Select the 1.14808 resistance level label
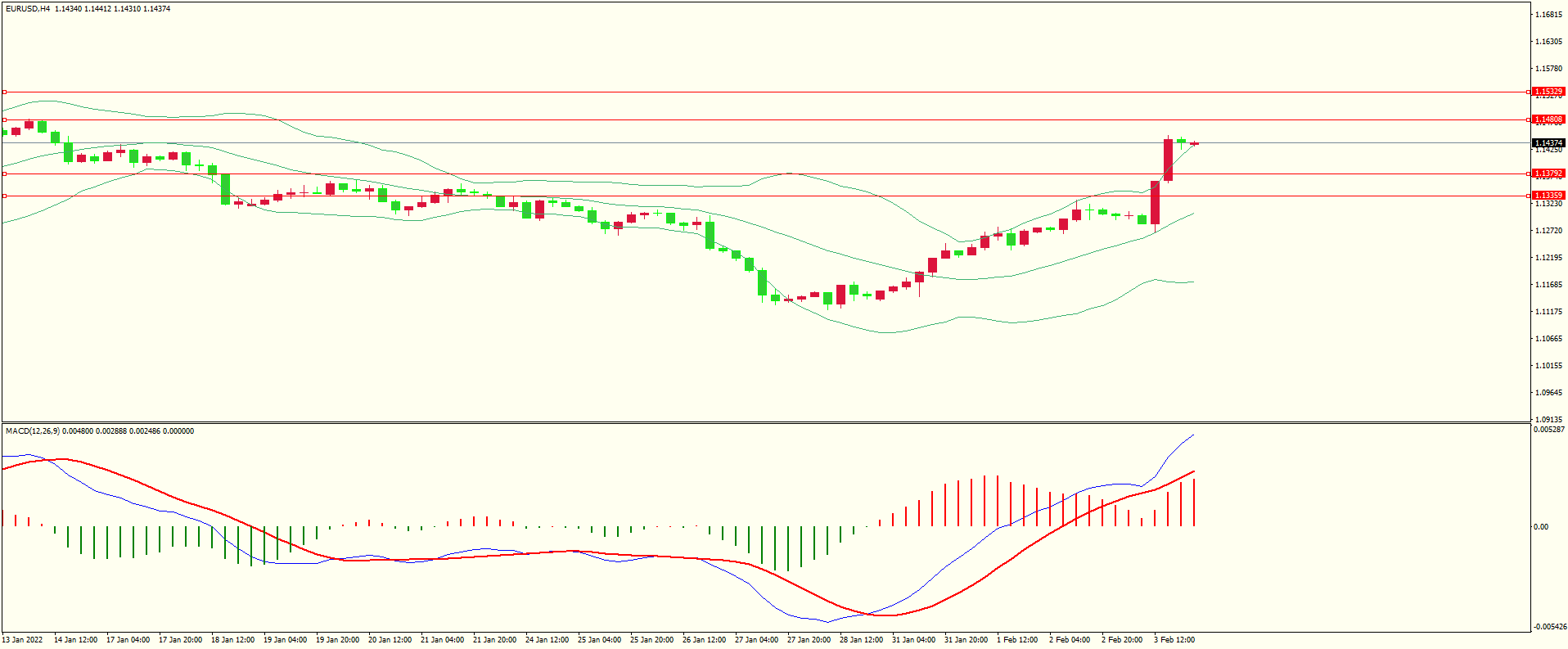This screenshot has width=1568, height=649. click(1548, 119)
